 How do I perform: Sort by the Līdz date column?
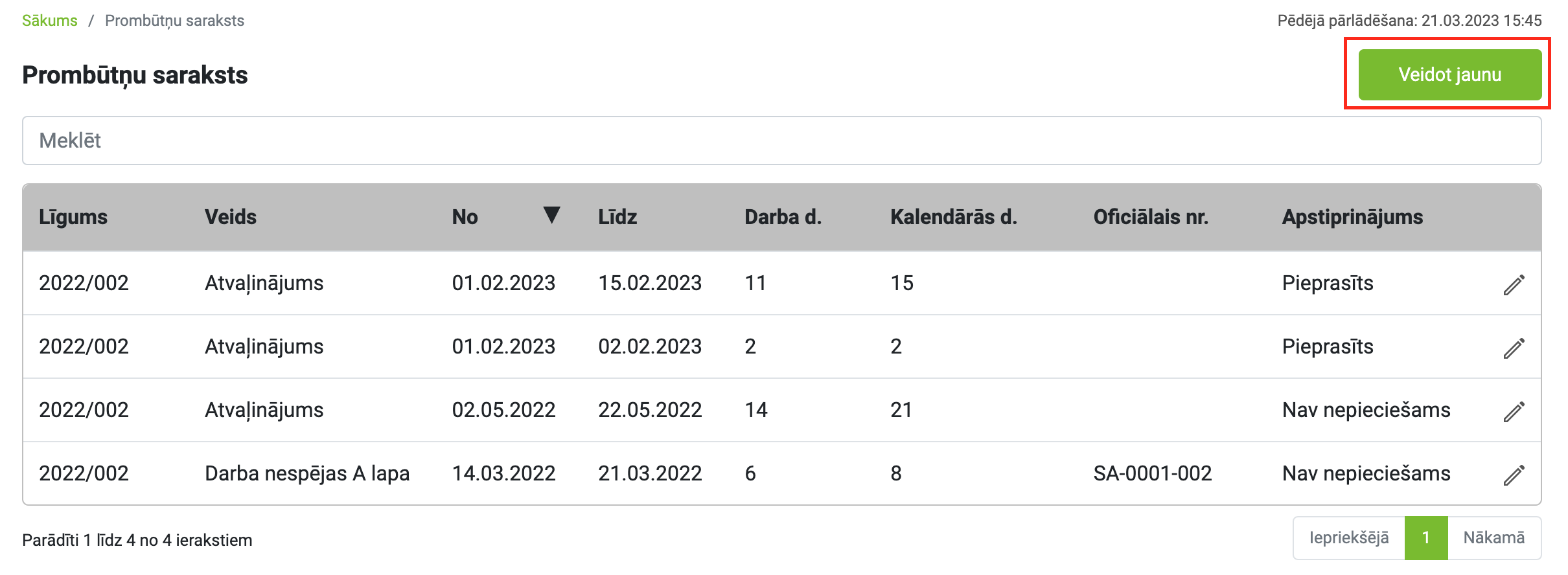(x=617, y=217)
